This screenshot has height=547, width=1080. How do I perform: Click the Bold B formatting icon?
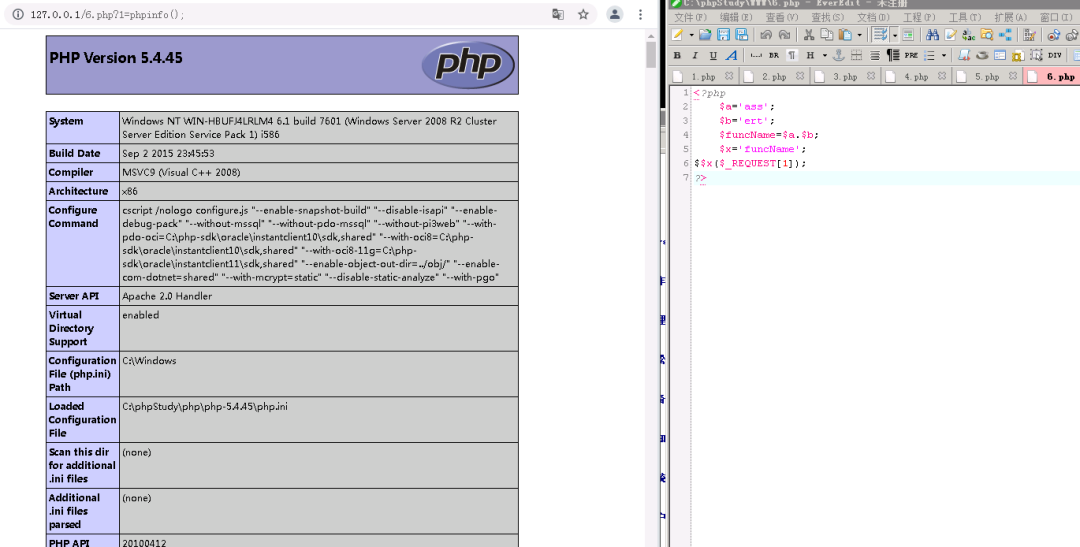[677, 55]
